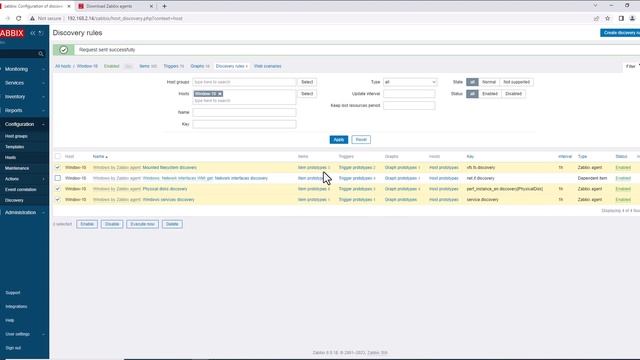Screen dimensions: 640x360
Task: Click Delete button below the table
Action: 172,224
